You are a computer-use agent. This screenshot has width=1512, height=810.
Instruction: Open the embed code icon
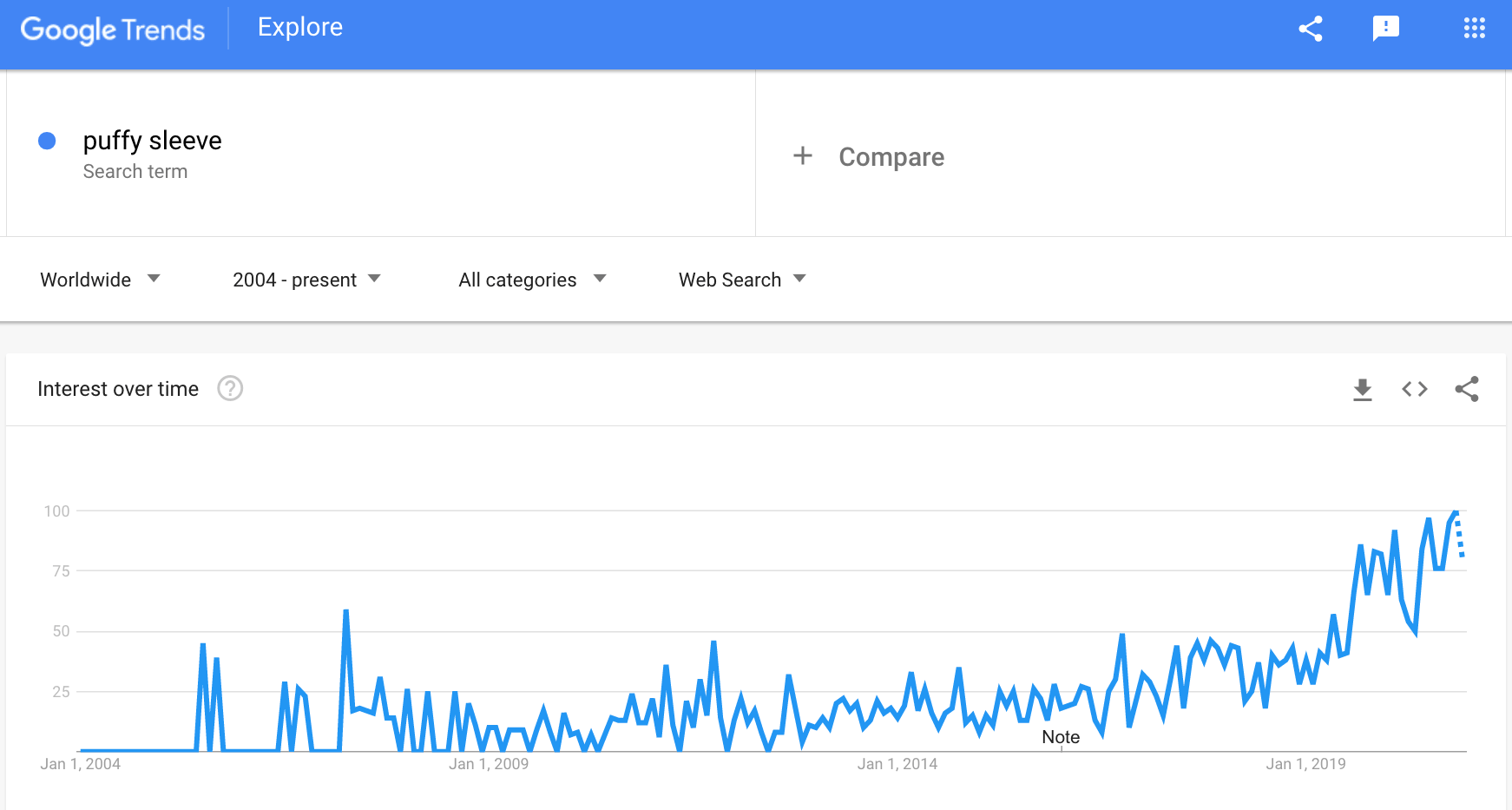coord(1415,389)
